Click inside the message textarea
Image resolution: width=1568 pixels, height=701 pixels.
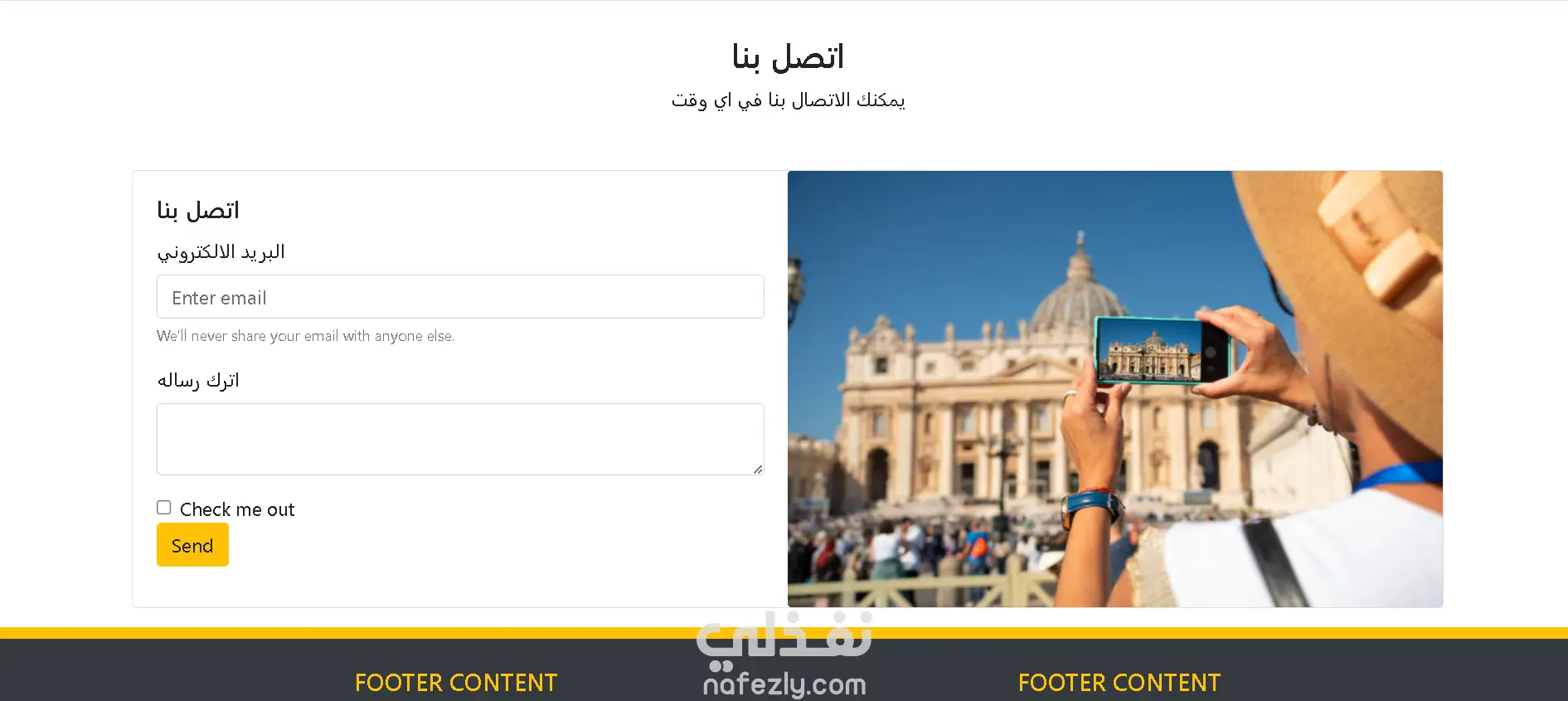[460, 440]
